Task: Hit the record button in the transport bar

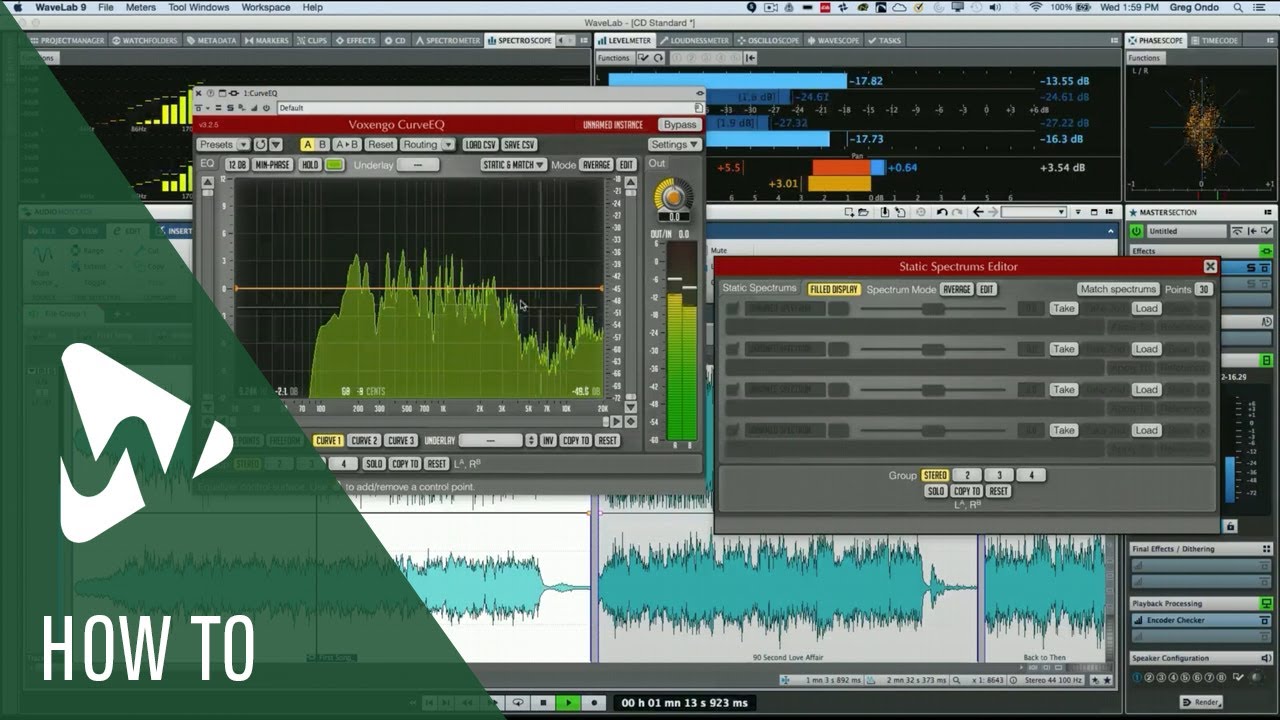Action: tap(594, 703)
